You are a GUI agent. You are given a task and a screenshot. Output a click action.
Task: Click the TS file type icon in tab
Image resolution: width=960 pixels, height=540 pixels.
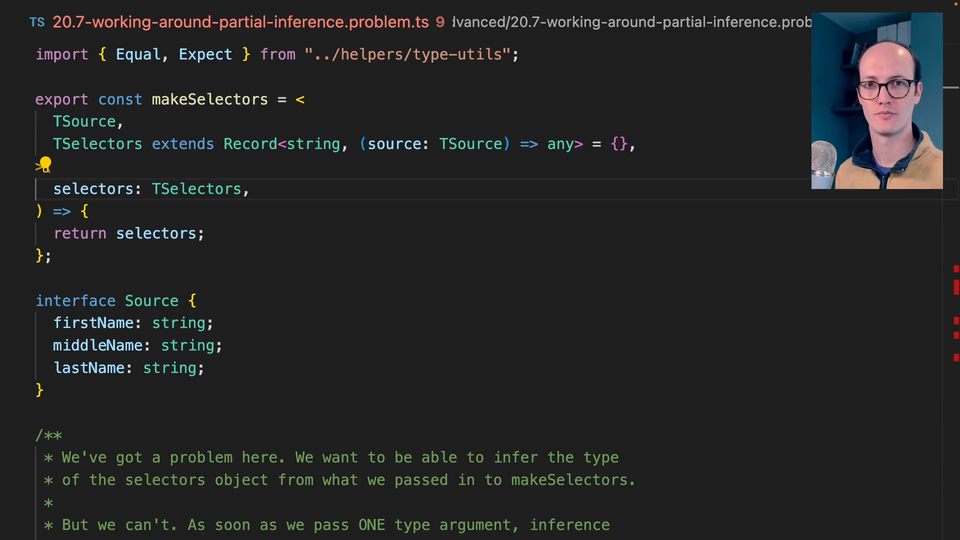tap(36, 22)
